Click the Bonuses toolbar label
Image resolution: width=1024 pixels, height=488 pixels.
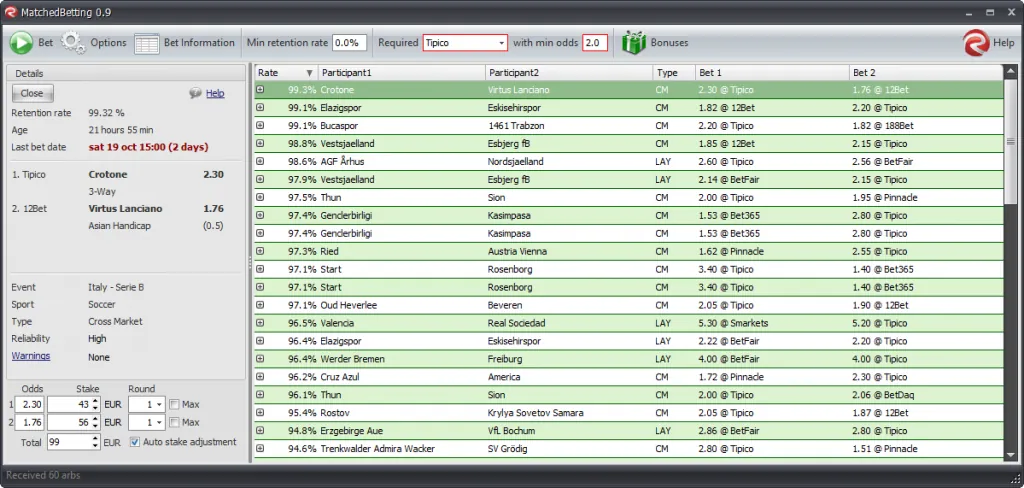coord(669,42)
